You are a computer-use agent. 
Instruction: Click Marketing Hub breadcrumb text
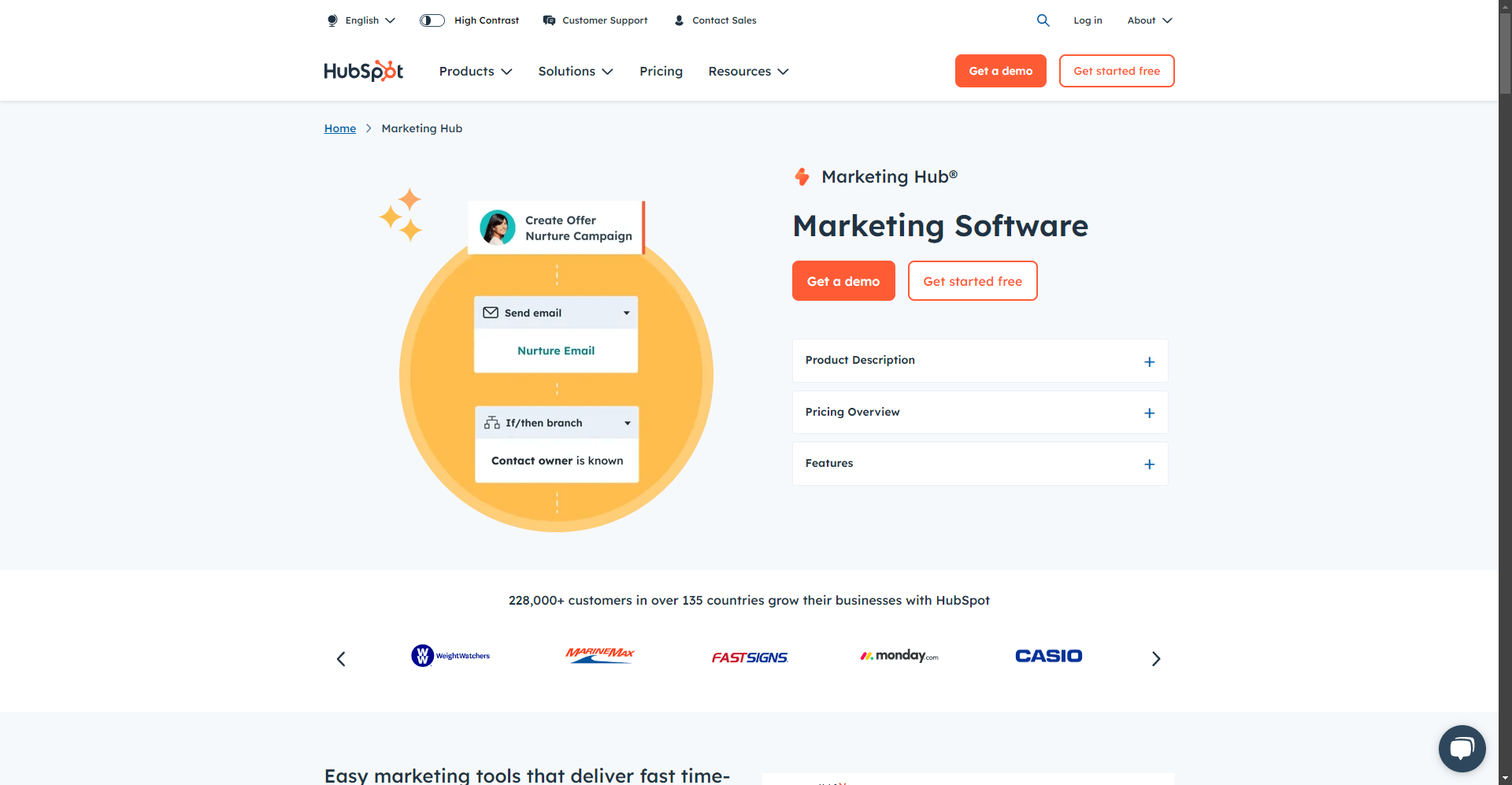(x=422, y=128)
